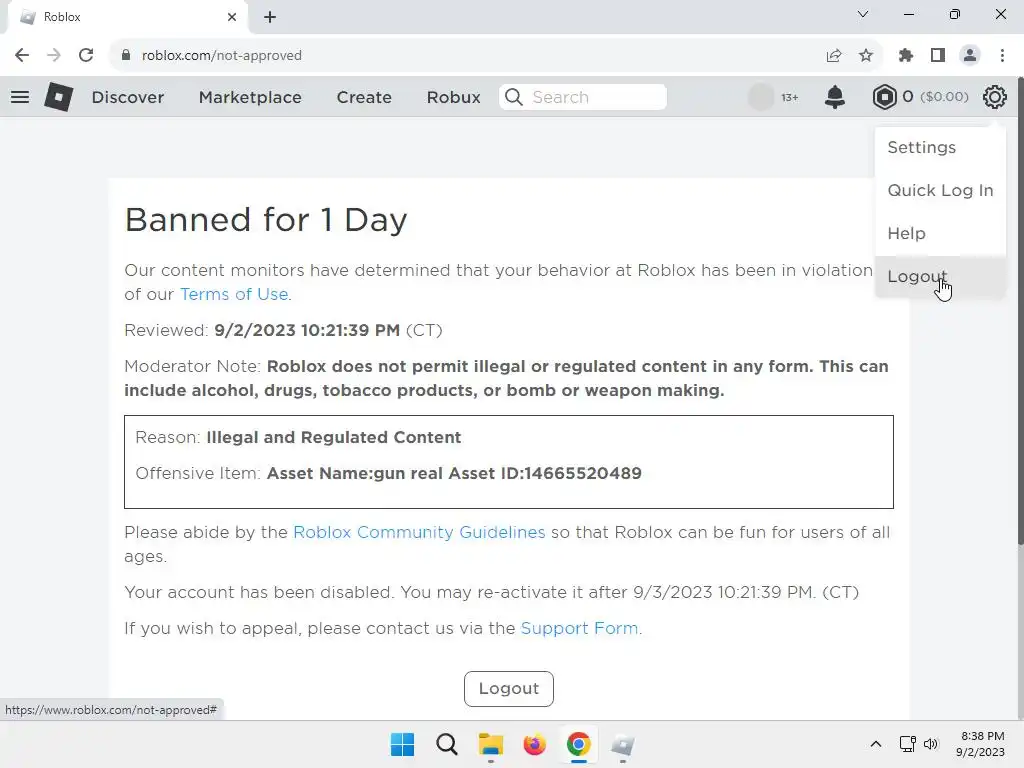Viewport: 1024px width, 768px height.
Task: Toggle the Chrome side panel icon
Action: (x=938, y=56)
